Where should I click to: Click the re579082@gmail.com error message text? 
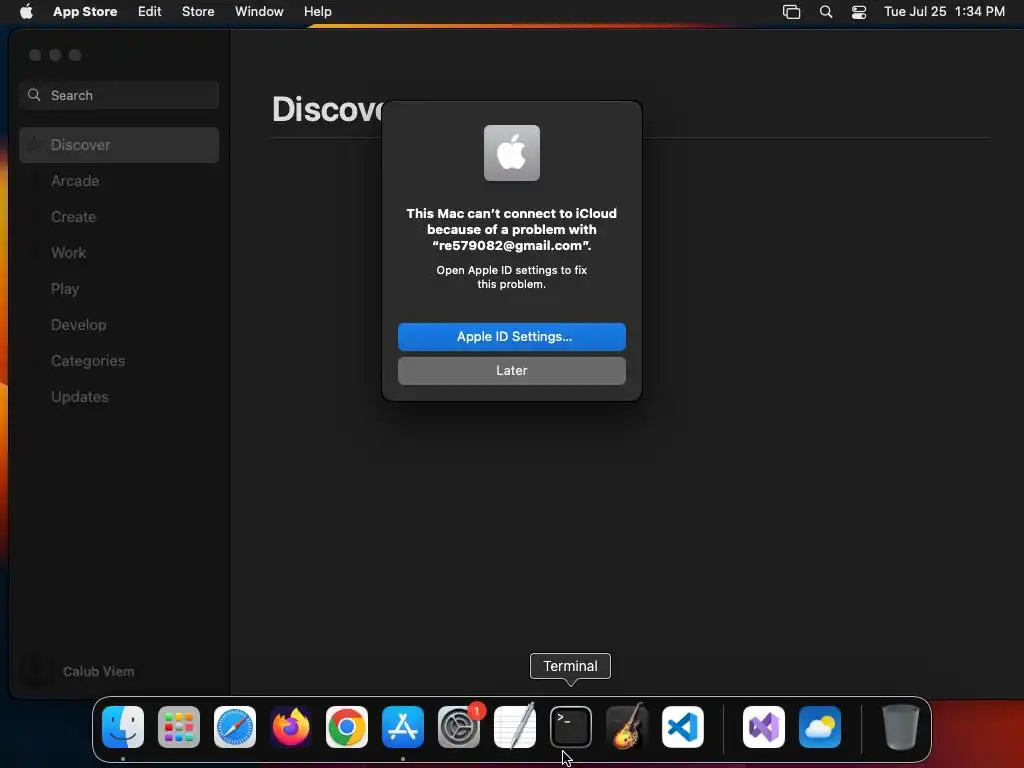pyautogui.click(x=512, y=229)
